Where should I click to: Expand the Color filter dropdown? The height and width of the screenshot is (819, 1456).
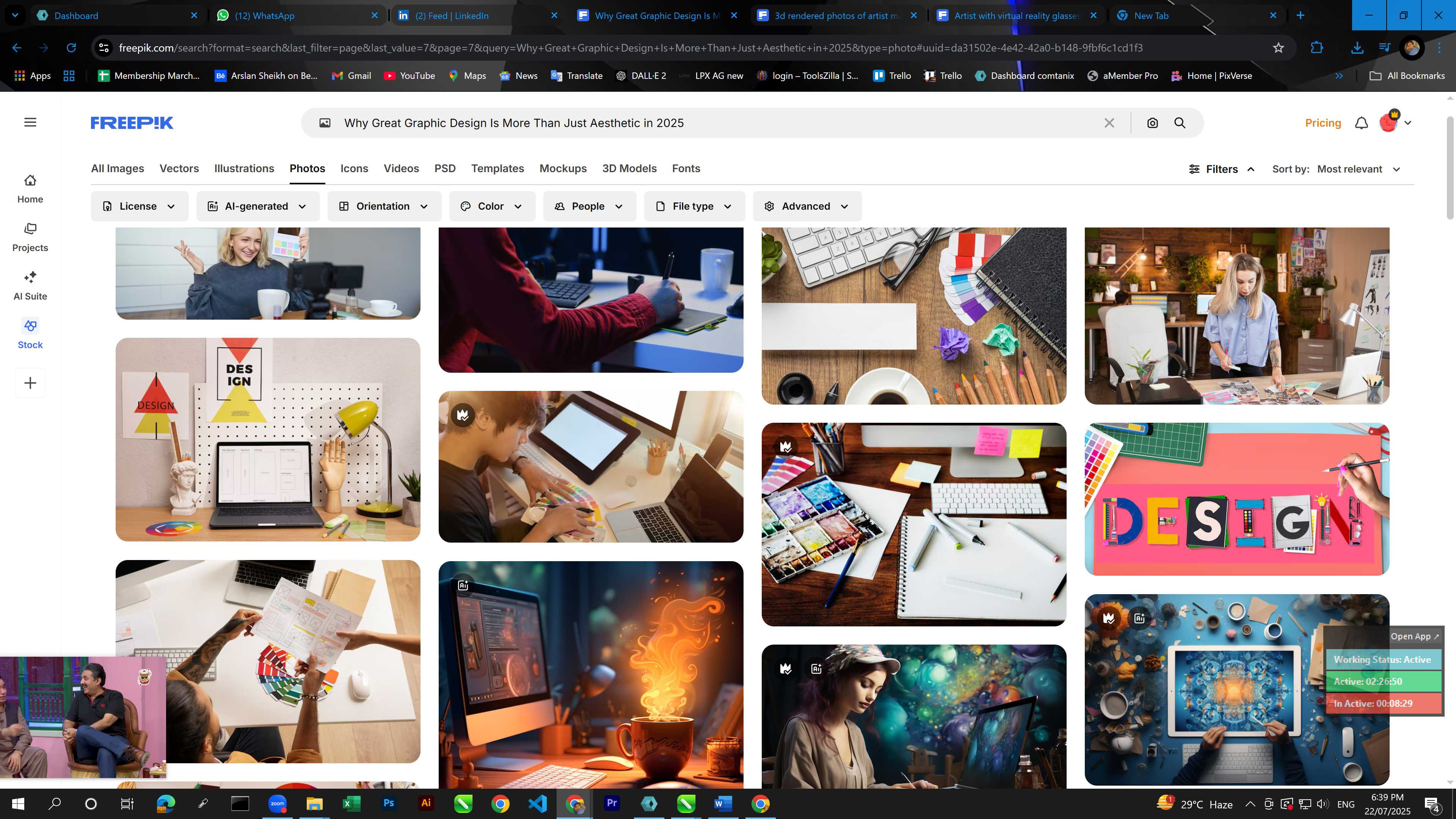(x=492, y=206)
